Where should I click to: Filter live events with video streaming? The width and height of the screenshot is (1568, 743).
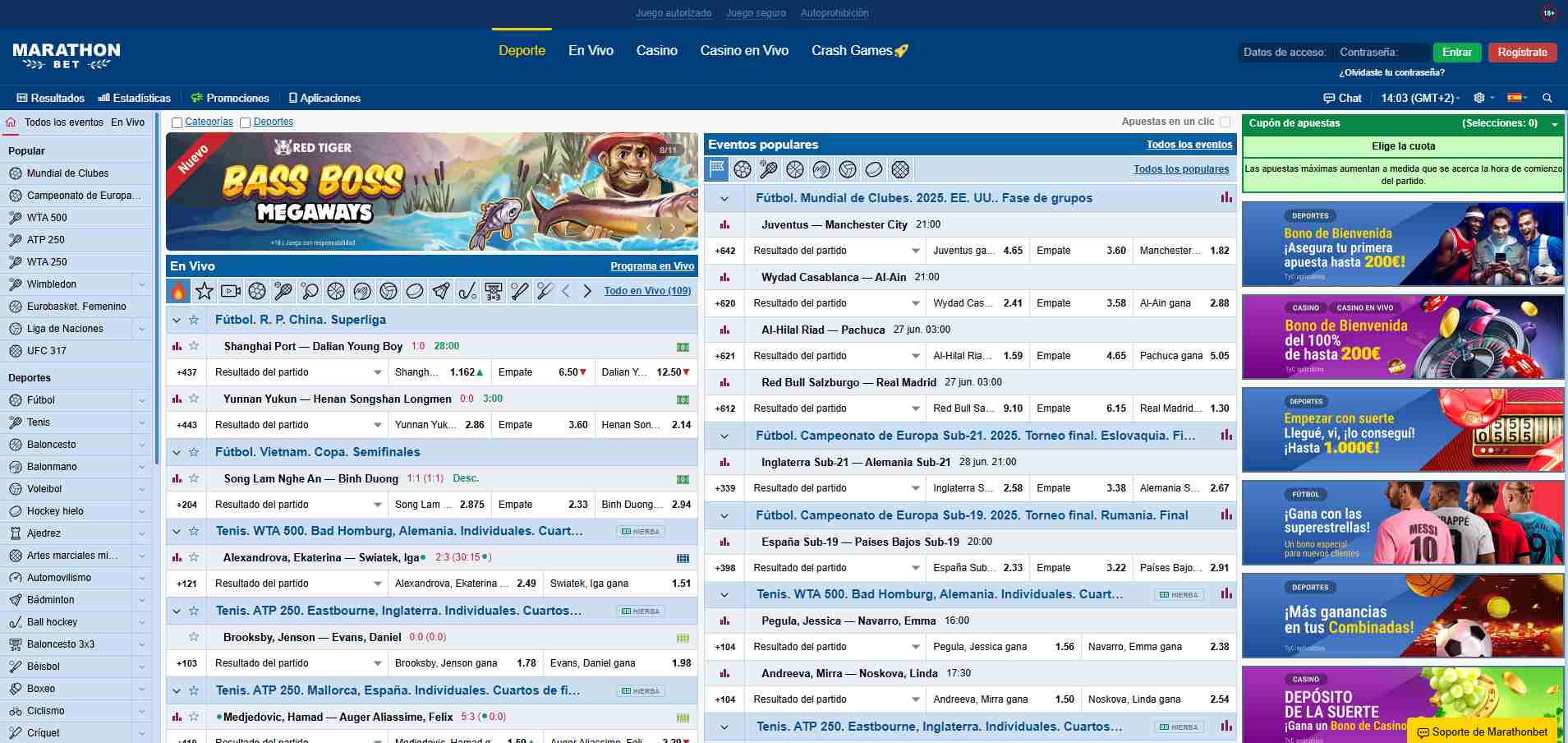coord(231,291)
